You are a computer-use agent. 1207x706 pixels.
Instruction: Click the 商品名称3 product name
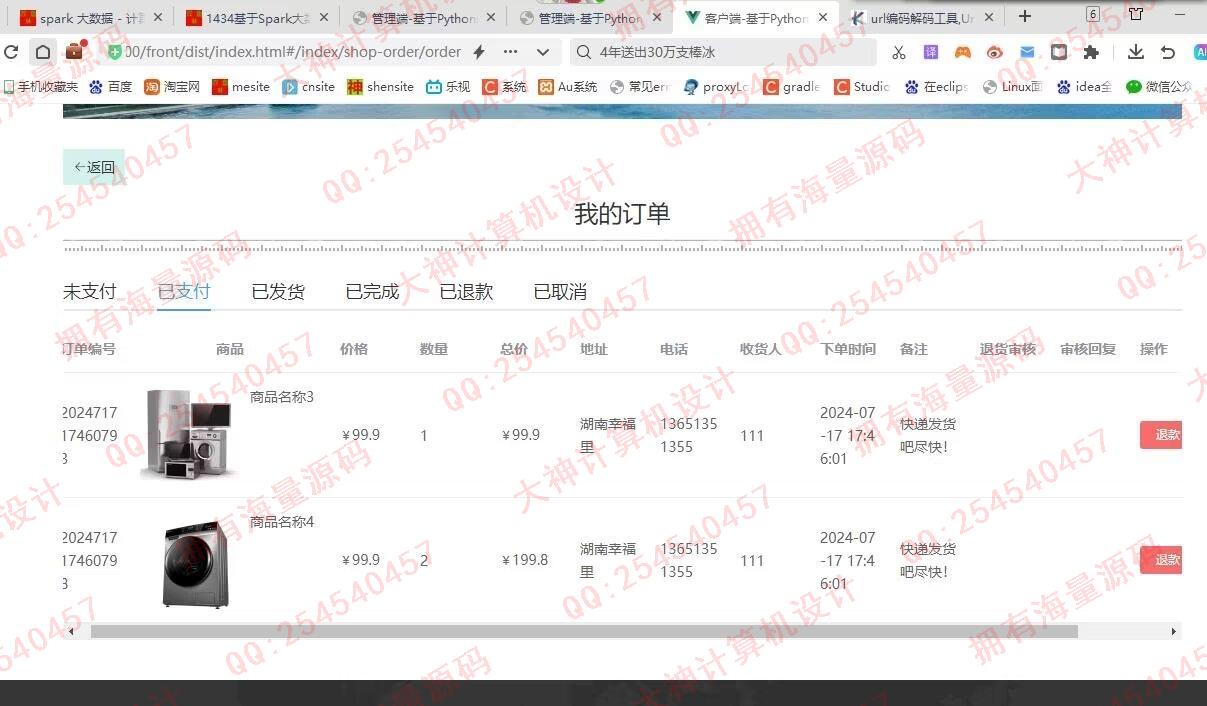coord(282,397)
